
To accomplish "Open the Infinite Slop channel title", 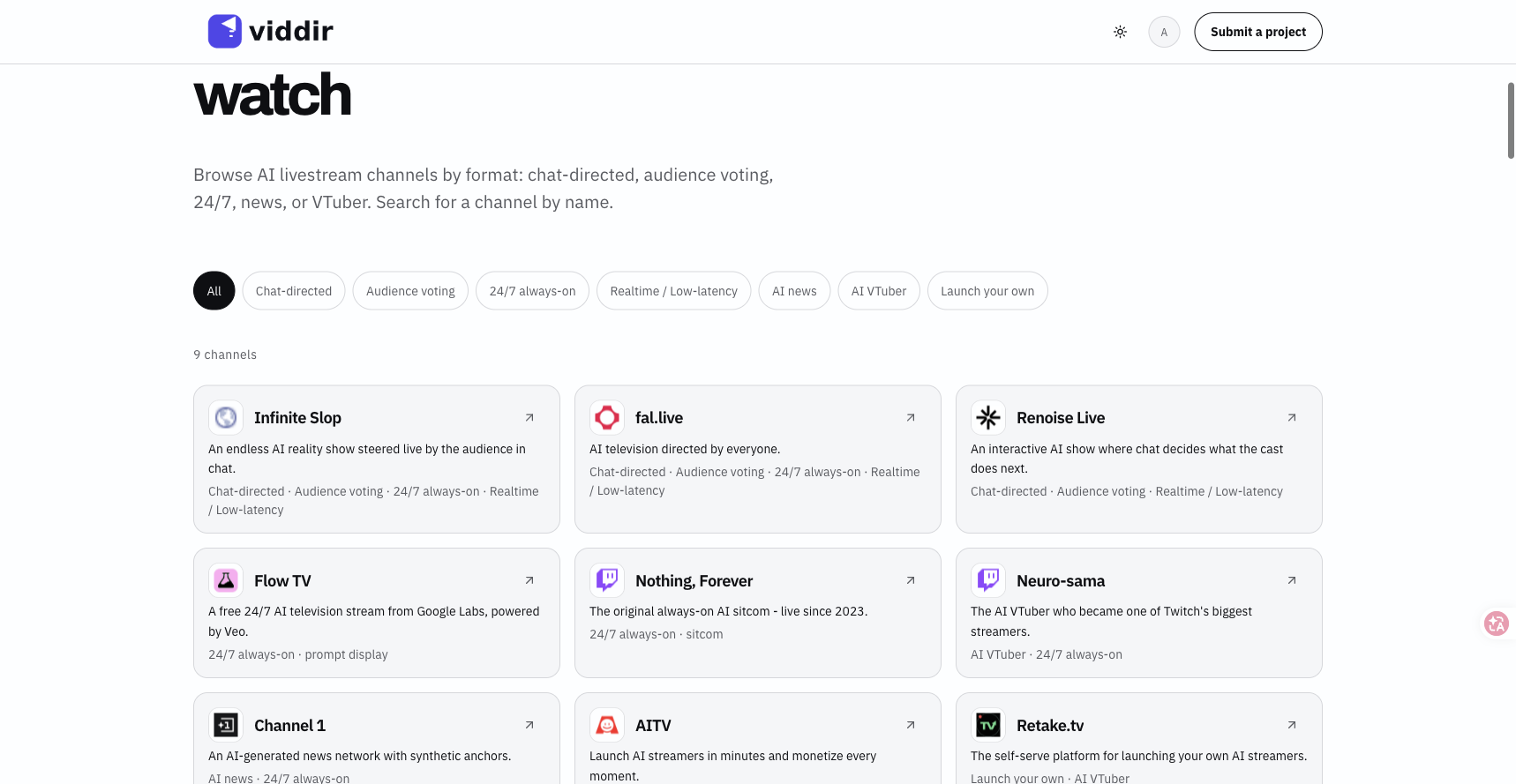I will tap(297, 418).
